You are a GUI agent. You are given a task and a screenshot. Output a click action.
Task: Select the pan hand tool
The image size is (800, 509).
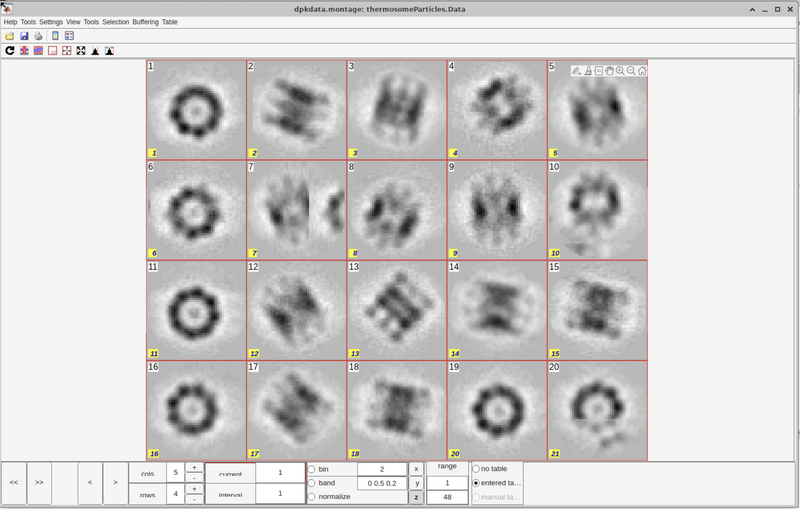(609, 71)
